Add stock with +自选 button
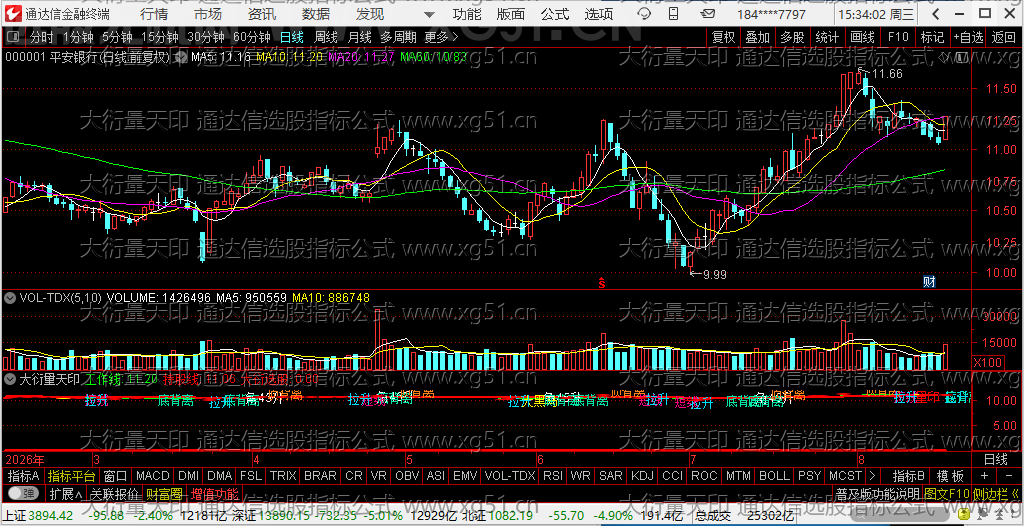The image size is (1024, 526). coord(968,37)
